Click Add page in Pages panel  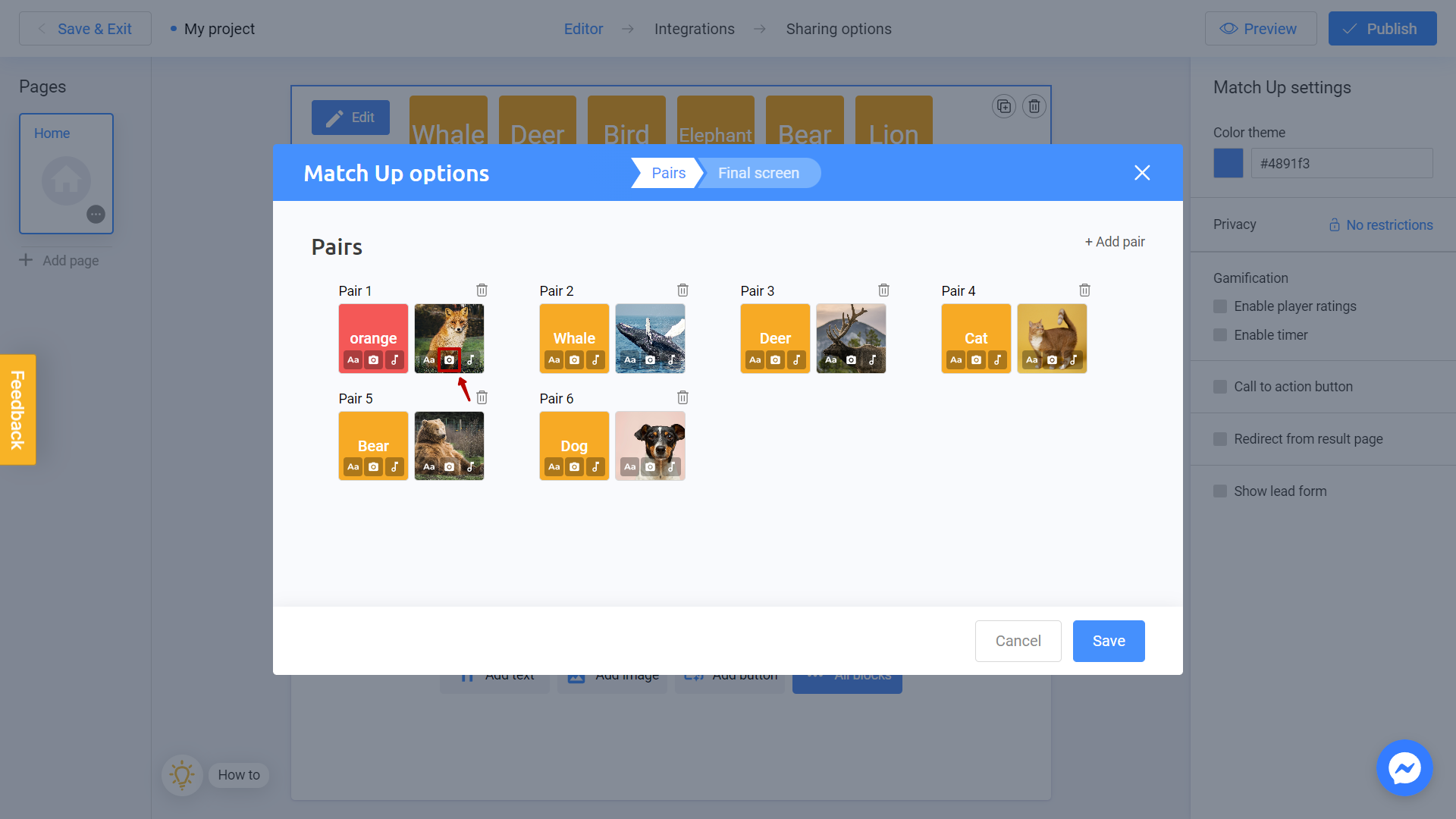(x=59, y=261)
